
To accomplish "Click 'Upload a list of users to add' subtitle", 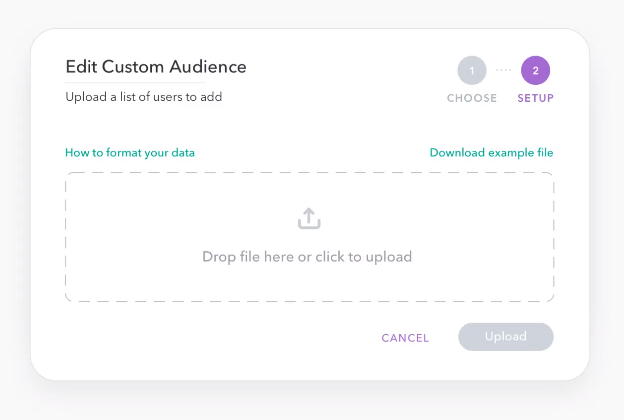I will pos(144,97).
